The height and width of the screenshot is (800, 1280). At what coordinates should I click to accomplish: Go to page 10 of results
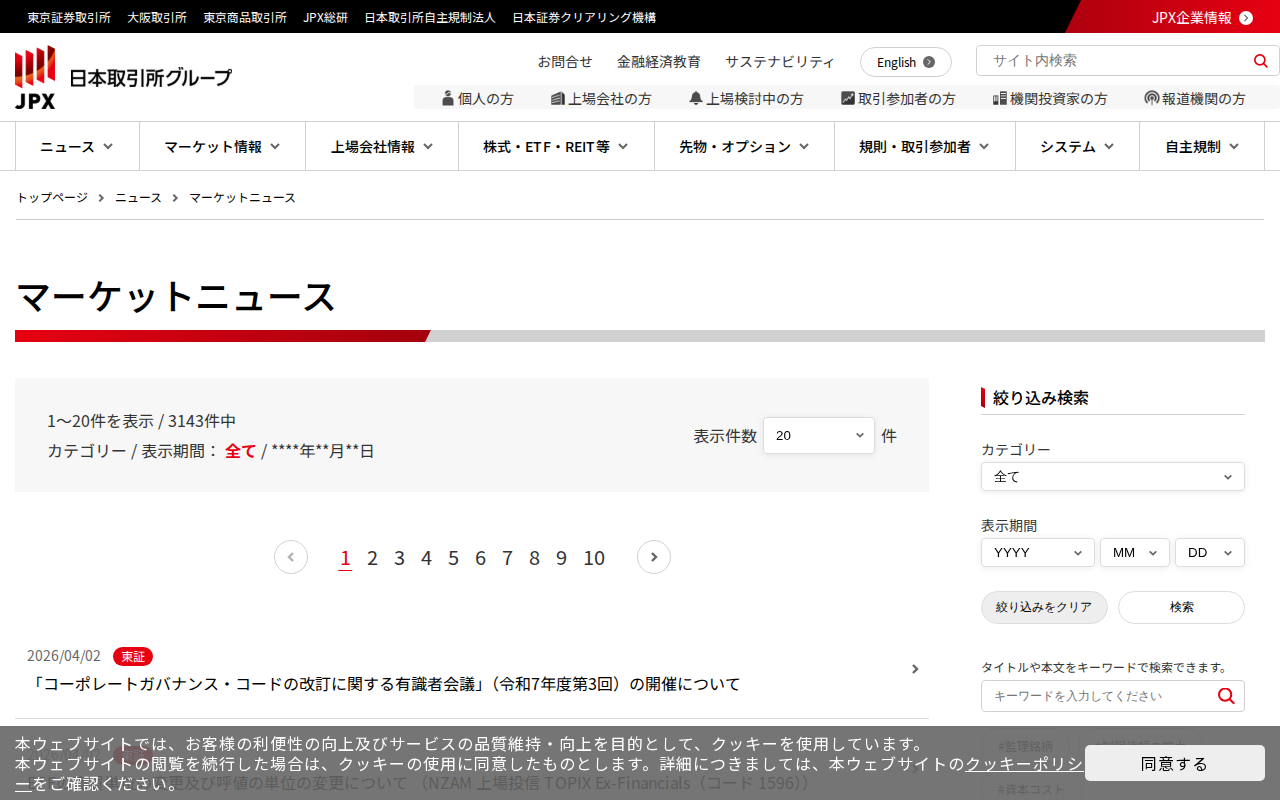594,558
